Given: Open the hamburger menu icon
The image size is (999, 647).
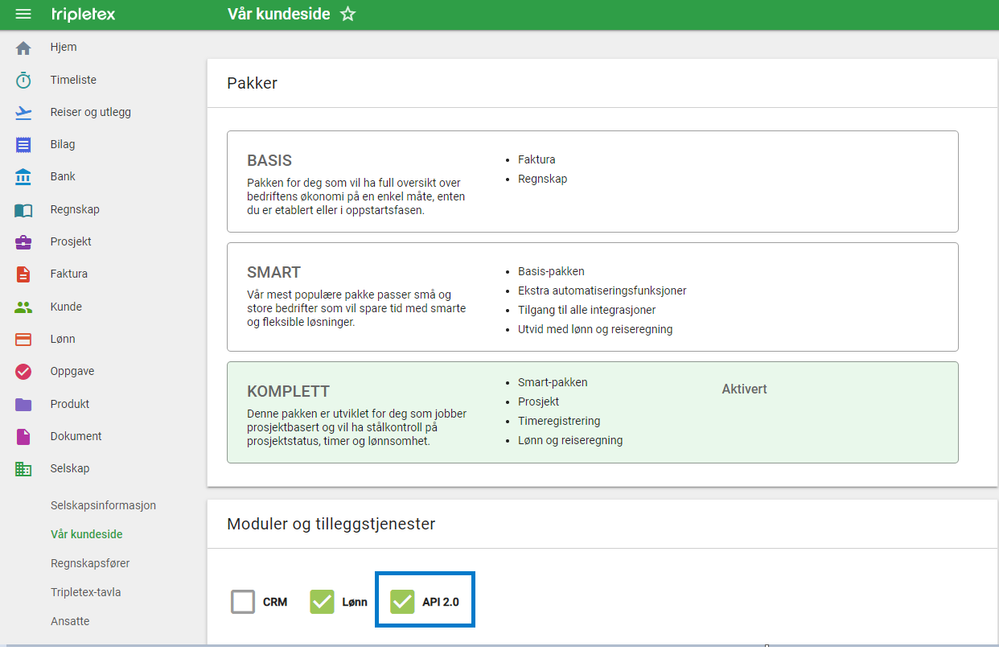Looking at the screenshot, I should pos(23,14).
